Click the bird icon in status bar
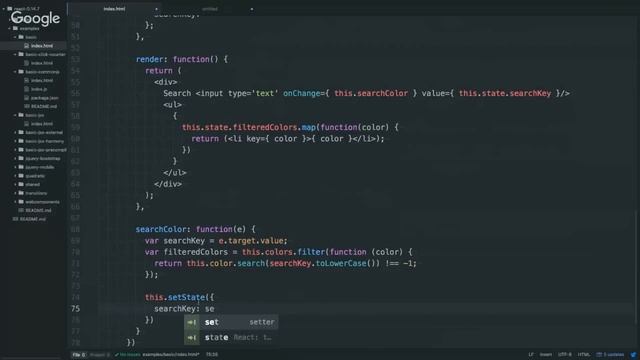 point(633,354)
